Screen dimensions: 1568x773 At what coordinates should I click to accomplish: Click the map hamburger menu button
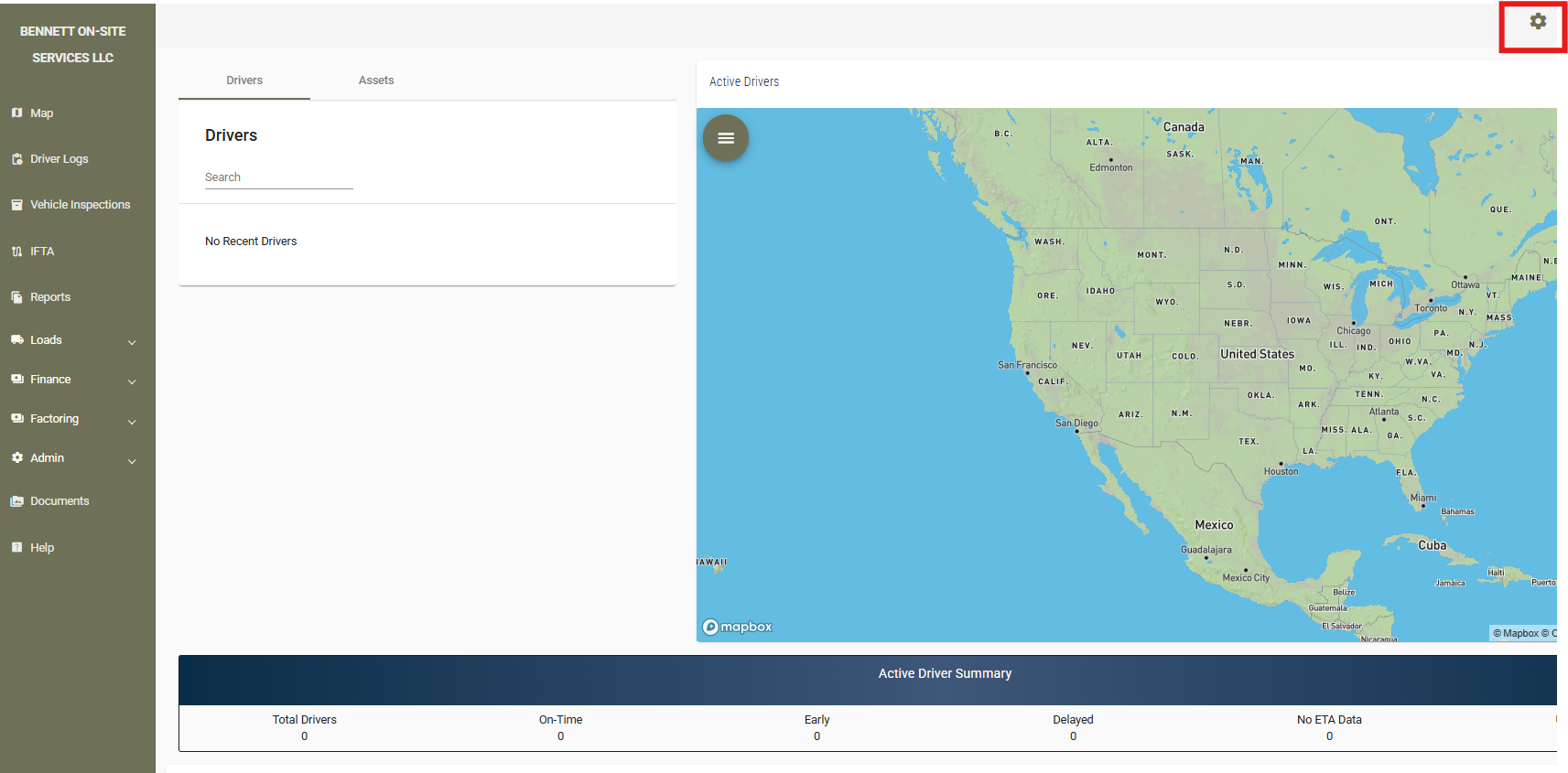(726, 138)
